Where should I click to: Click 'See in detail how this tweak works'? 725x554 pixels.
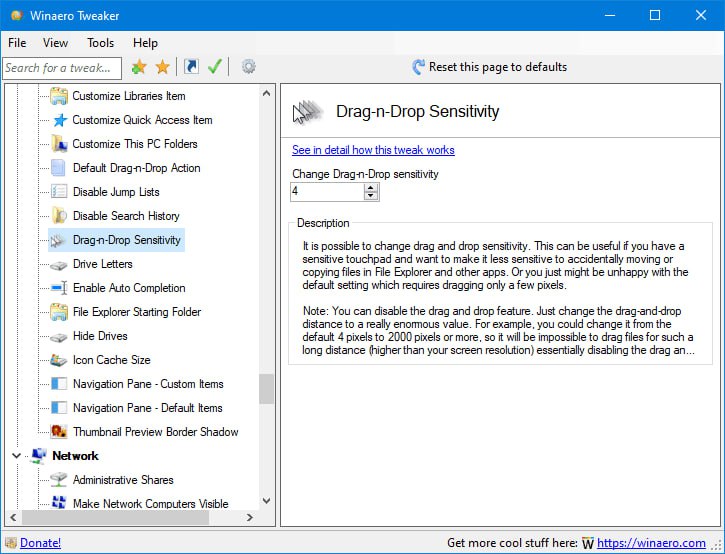click(x=373, y=150)
